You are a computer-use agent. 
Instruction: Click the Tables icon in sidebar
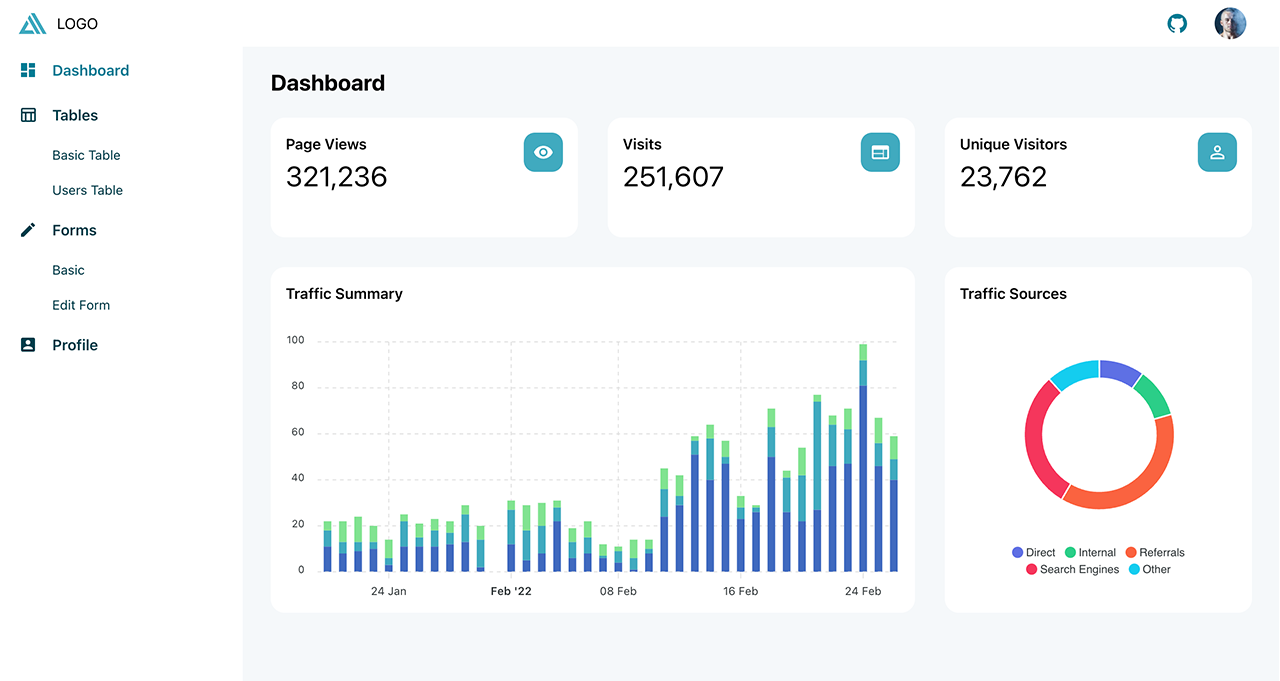(28, 115)
